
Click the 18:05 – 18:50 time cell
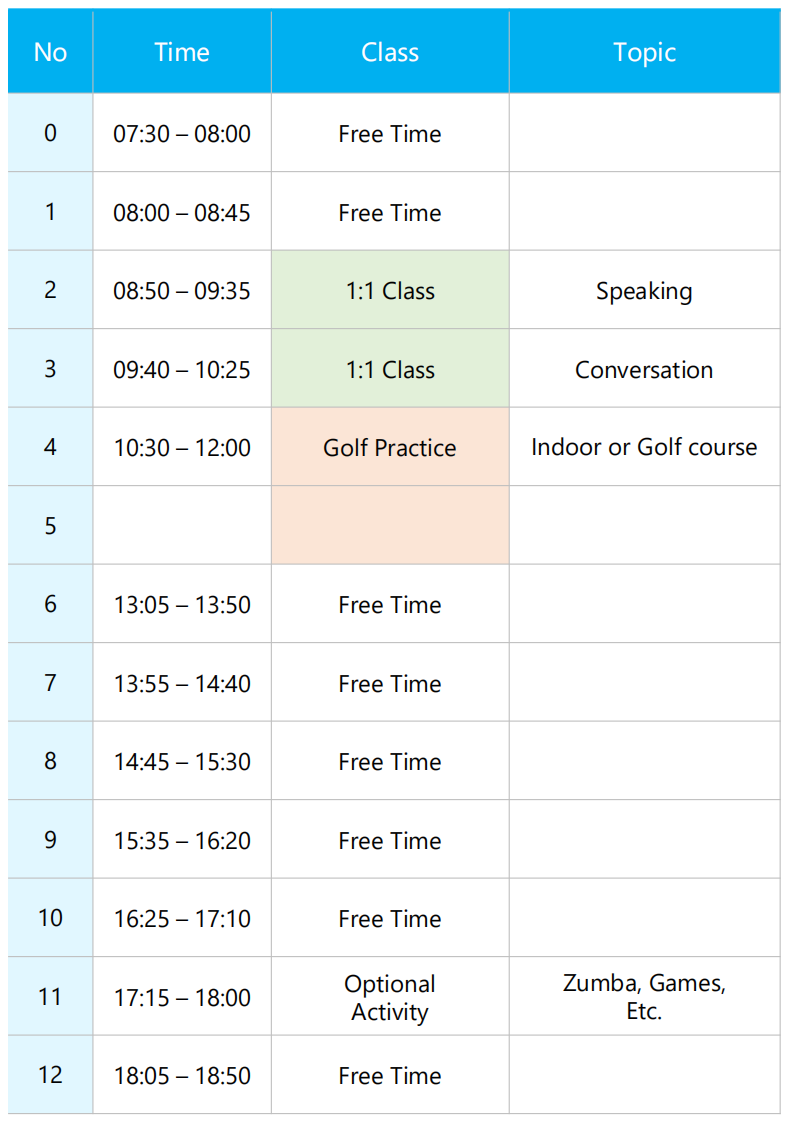pos(182,1076)
